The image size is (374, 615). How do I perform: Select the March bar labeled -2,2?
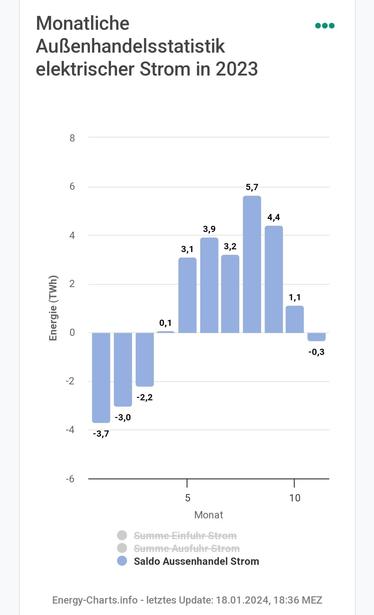coord(145,359)
